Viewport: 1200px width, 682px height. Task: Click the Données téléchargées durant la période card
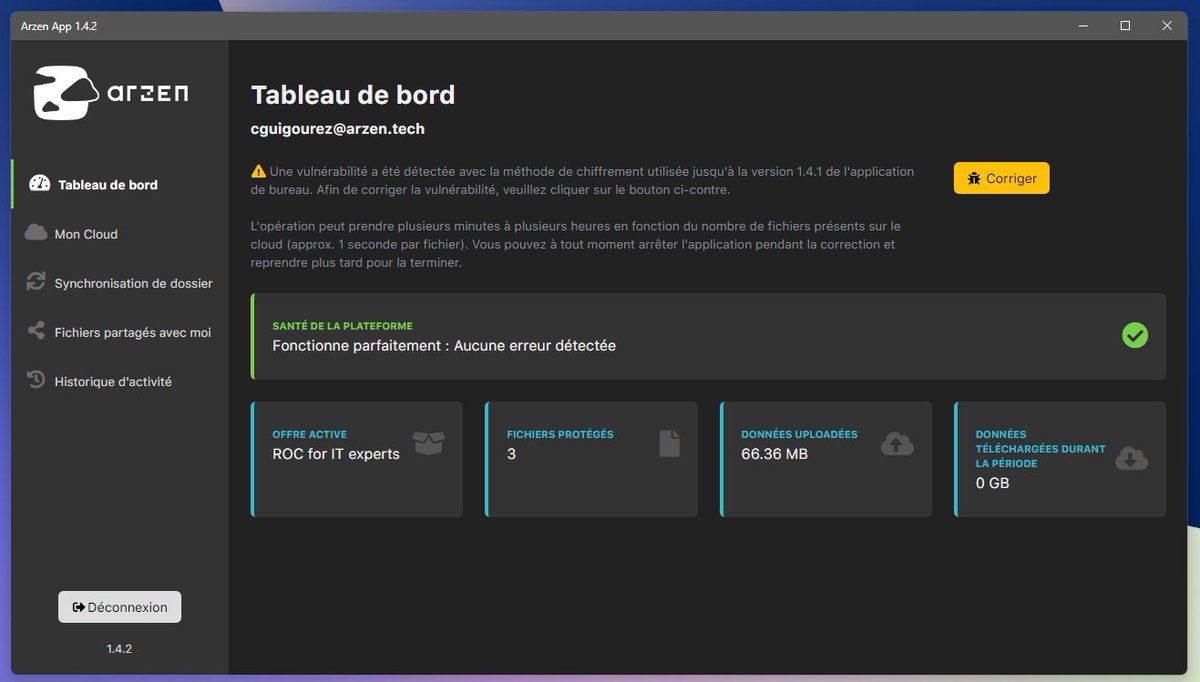(1060, 459)
